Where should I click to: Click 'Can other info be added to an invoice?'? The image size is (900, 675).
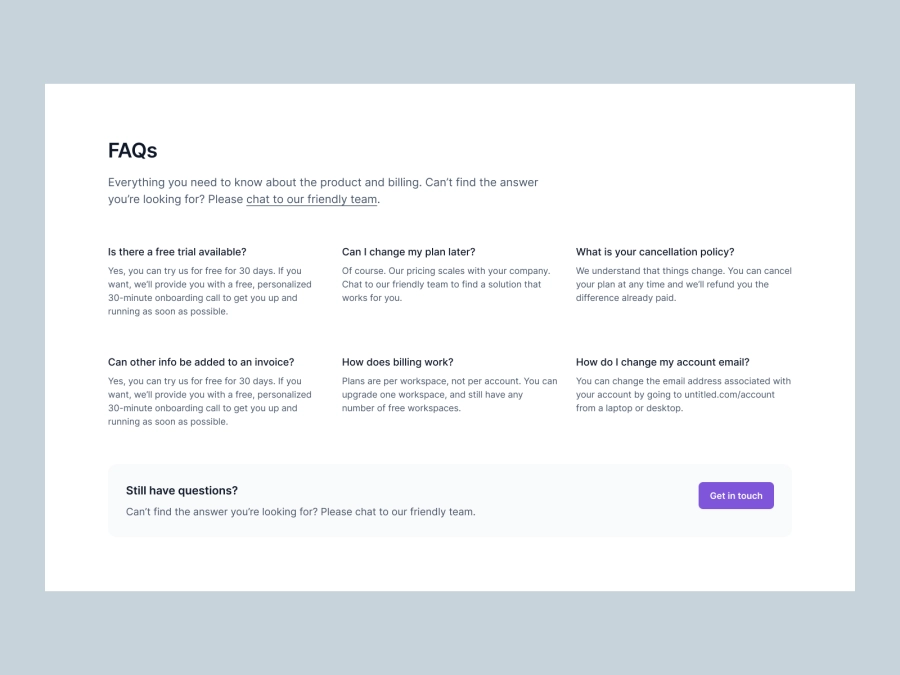pyautogui.click(x=201, y=362)
